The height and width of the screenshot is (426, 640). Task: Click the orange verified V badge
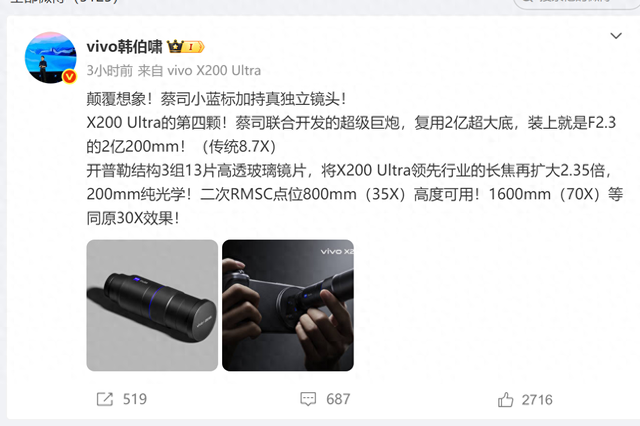69,76
